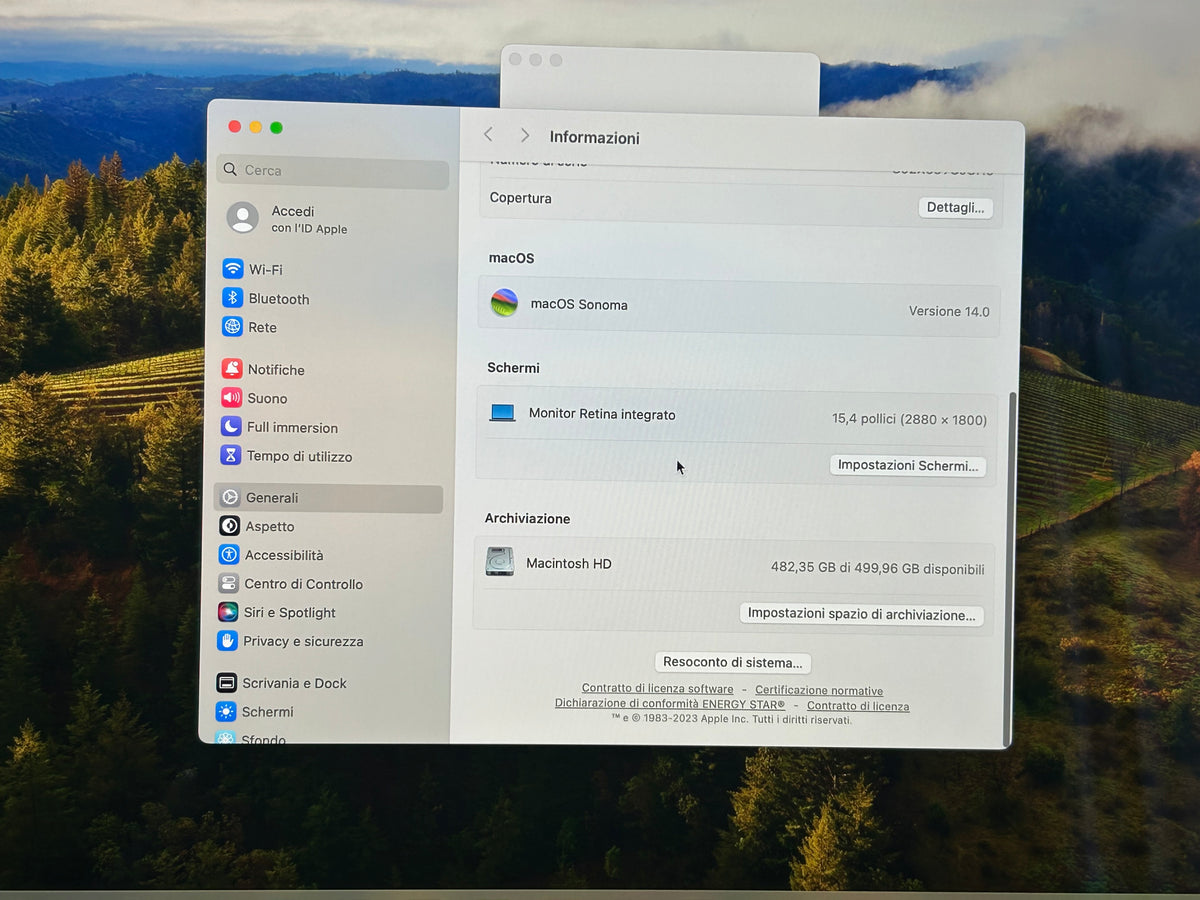The height and width of the screenshot is (900, 1200).
Task: Open Certificazione normative link
Action: coord(819,690)
